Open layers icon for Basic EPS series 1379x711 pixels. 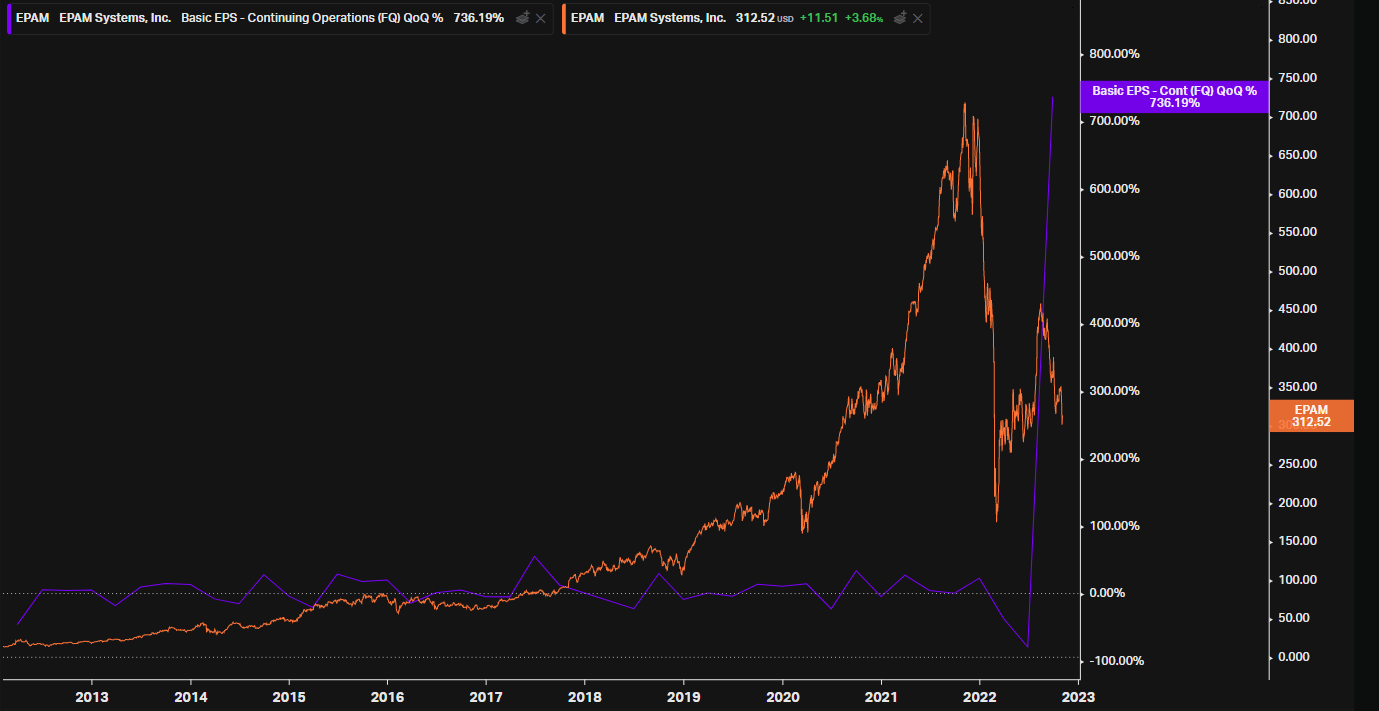pyautogui.click(x=522, y=18)
